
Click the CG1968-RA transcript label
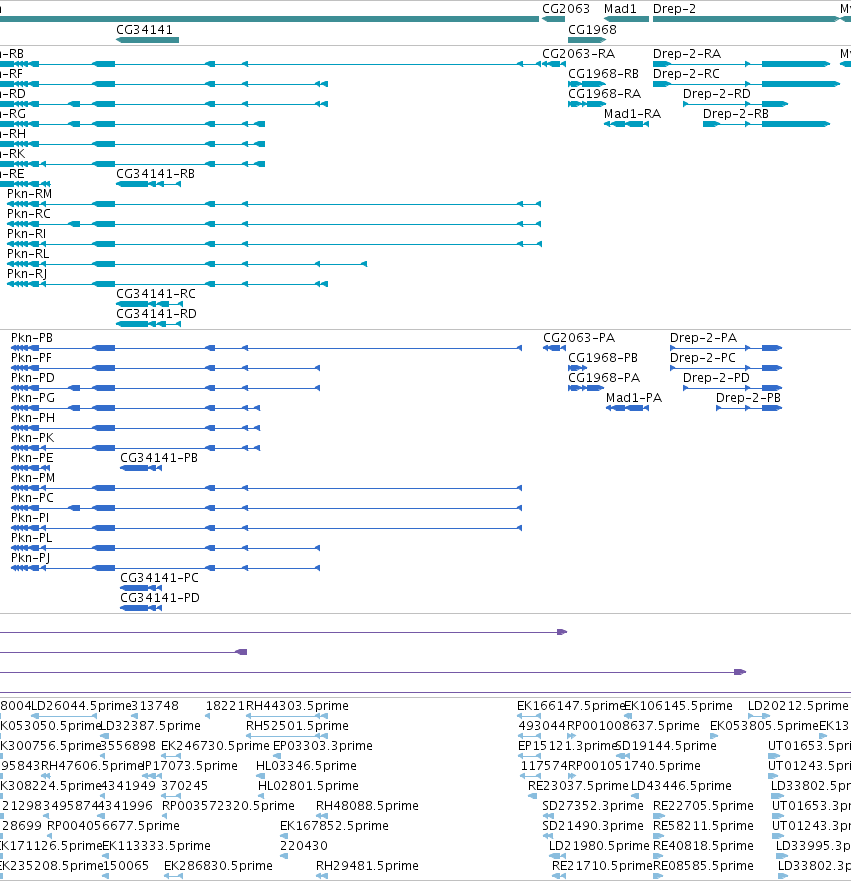604,94
